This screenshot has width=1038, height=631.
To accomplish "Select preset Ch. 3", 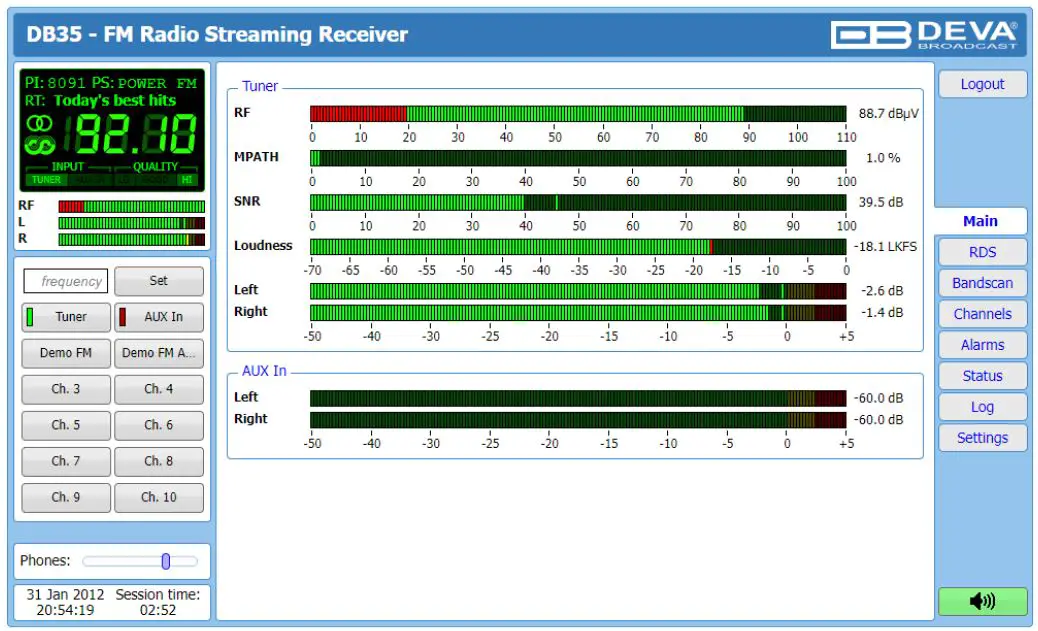I will click(x=66, y=389).
